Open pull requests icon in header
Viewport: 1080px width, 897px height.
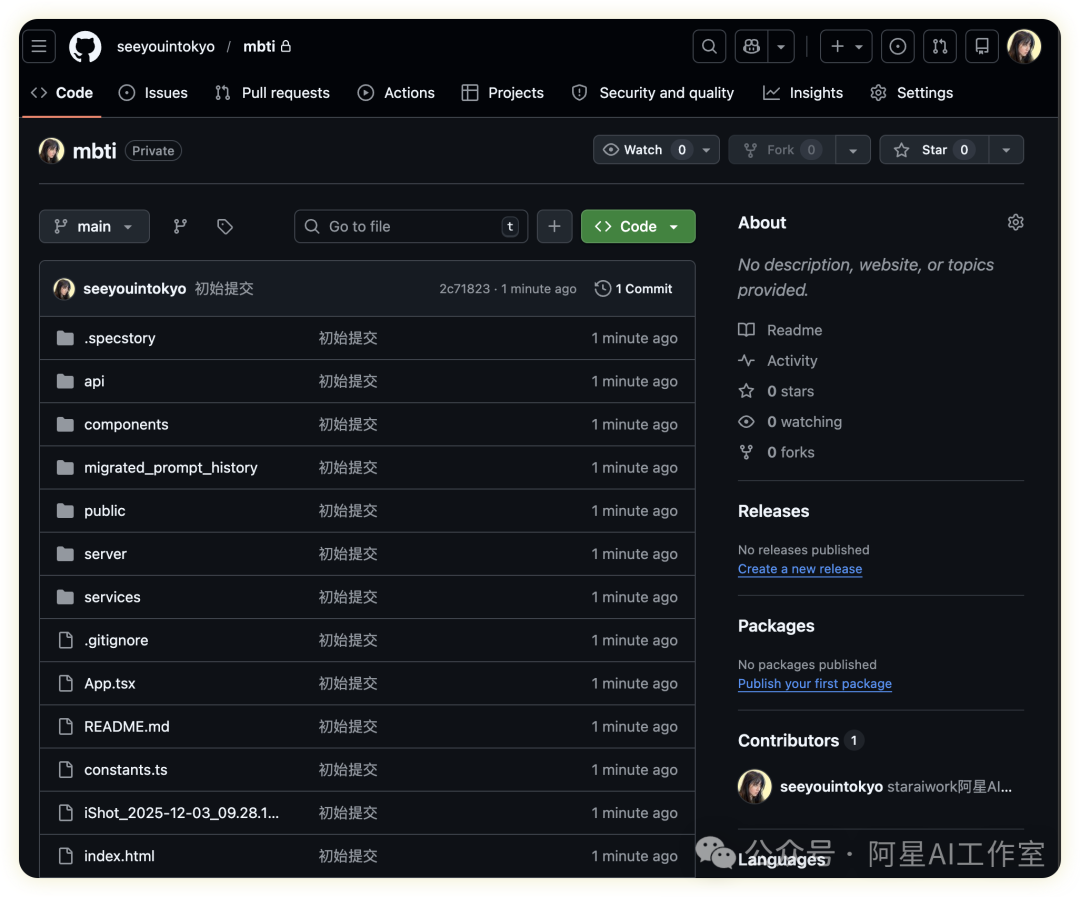point(940,46)
